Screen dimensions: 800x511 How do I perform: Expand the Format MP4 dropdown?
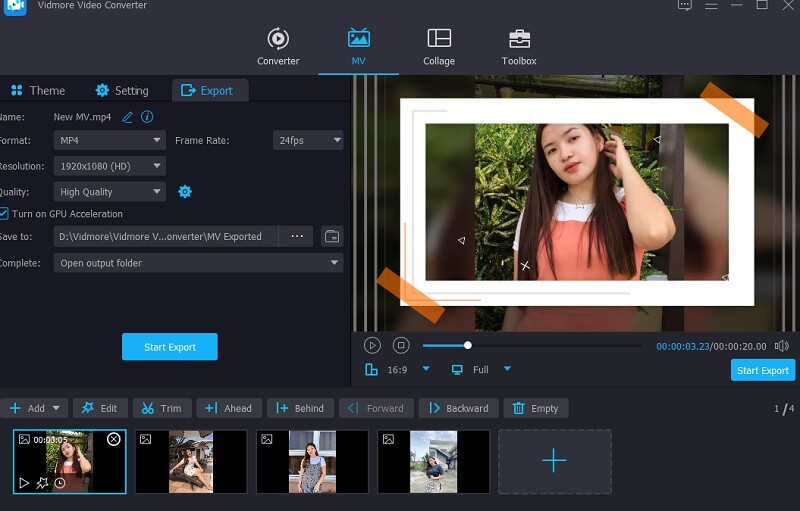click(x=109, y=141)
